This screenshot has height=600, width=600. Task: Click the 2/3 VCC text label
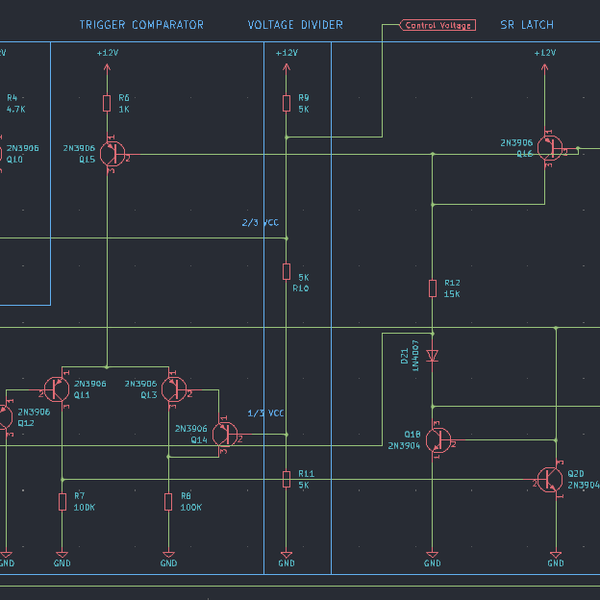260,222
